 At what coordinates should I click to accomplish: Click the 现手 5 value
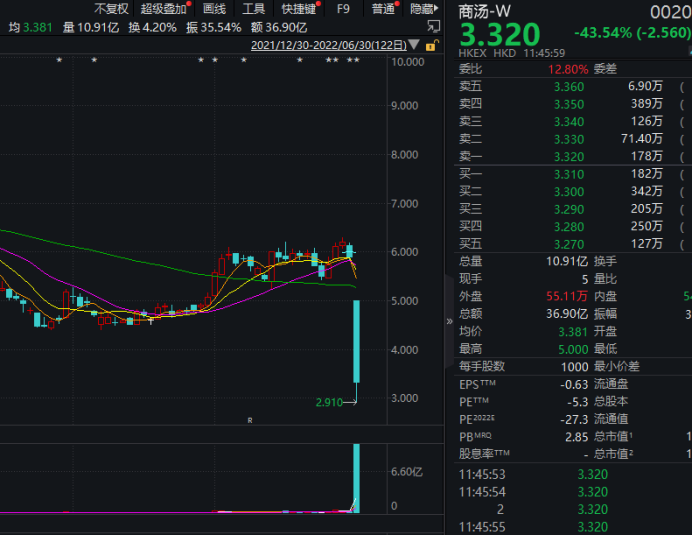[585, 279]
